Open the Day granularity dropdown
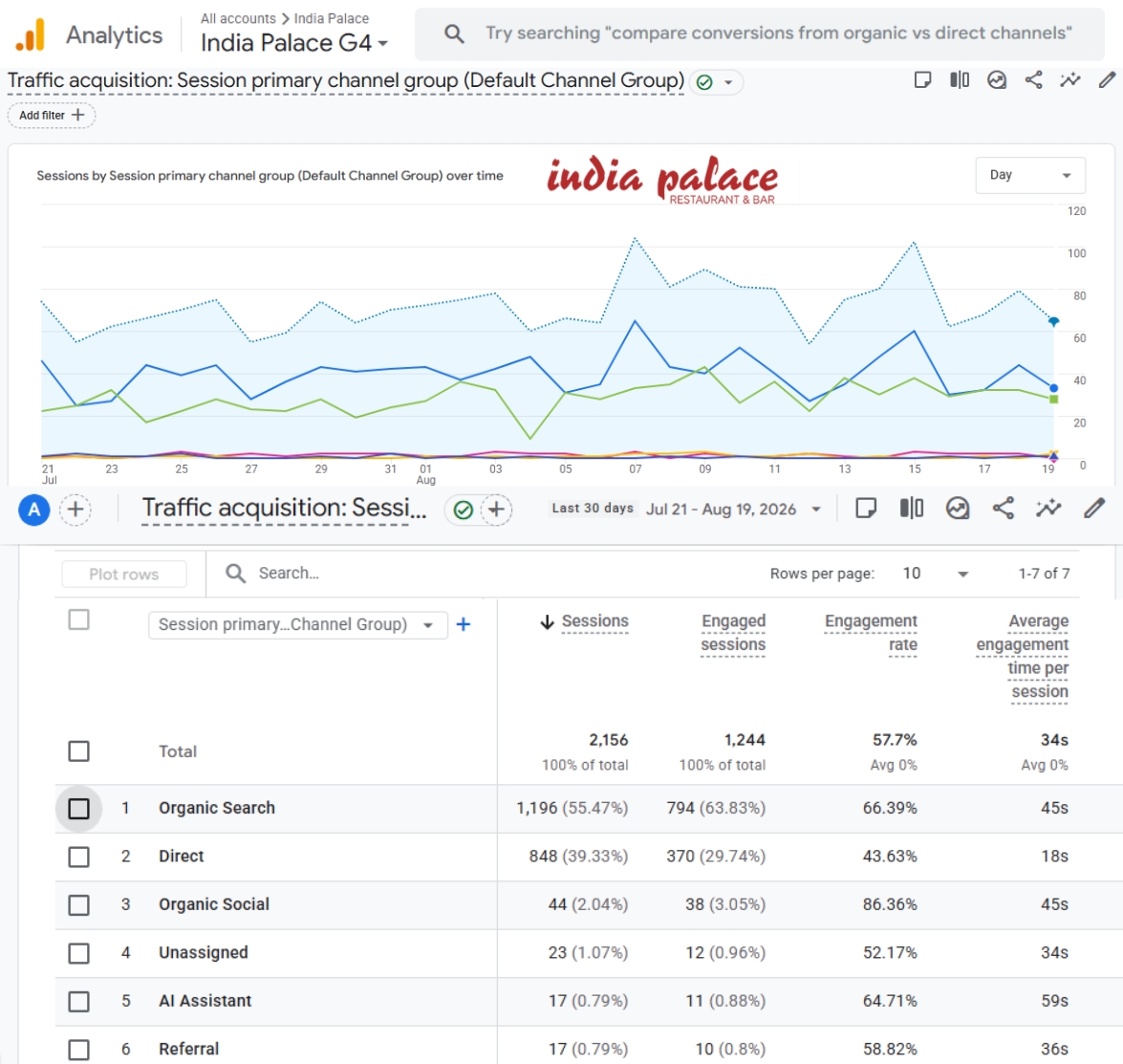The image size is (1123, 1064). (1030, 175)
